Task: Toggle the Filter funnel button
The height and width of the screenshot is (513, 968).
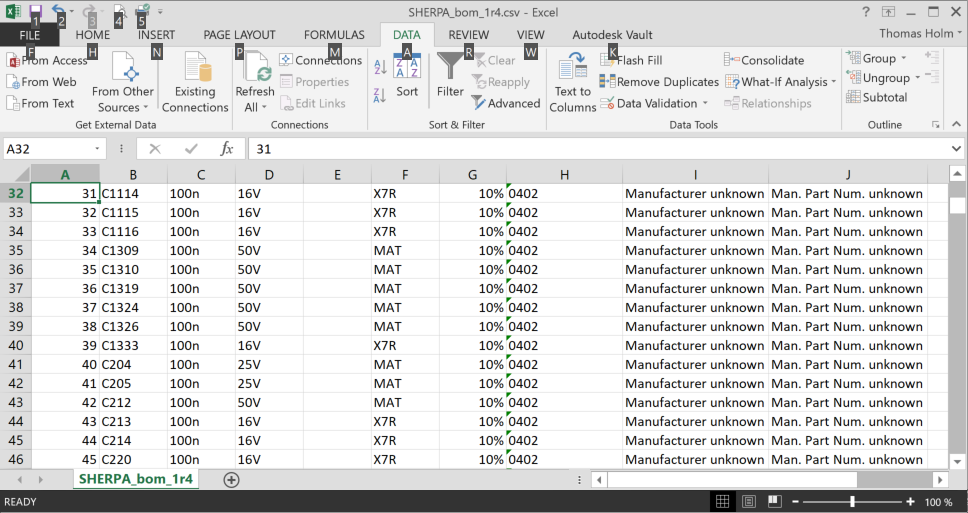Action: pos(450,76)
